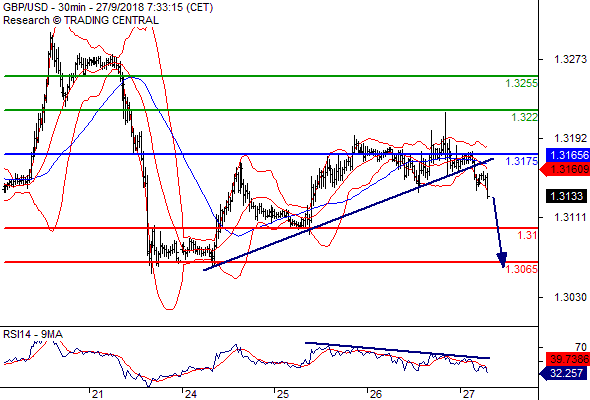Select the black 1.3133 current price tag

point(566,196)
